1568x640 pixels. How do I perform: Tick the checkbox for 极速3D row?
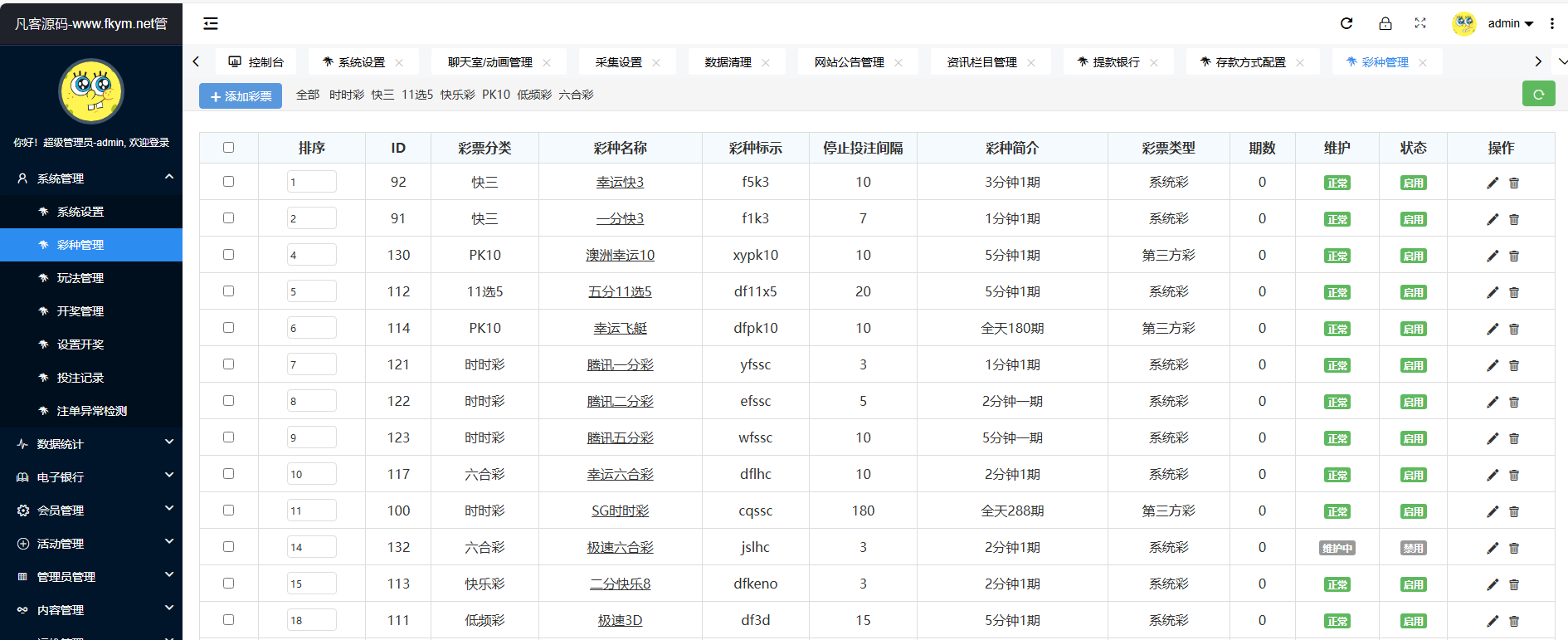(x=228, y=619)
